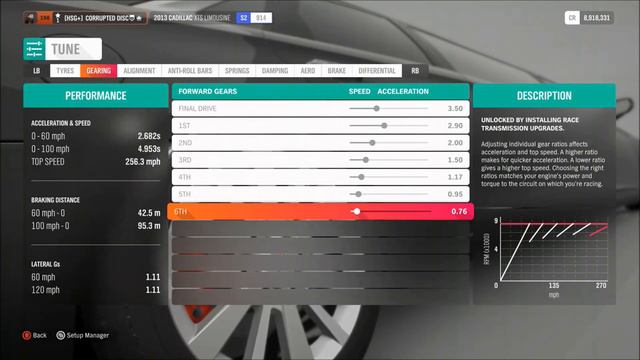
Task: Click the 1st gear value 2.90
Action: pos(455,126)
